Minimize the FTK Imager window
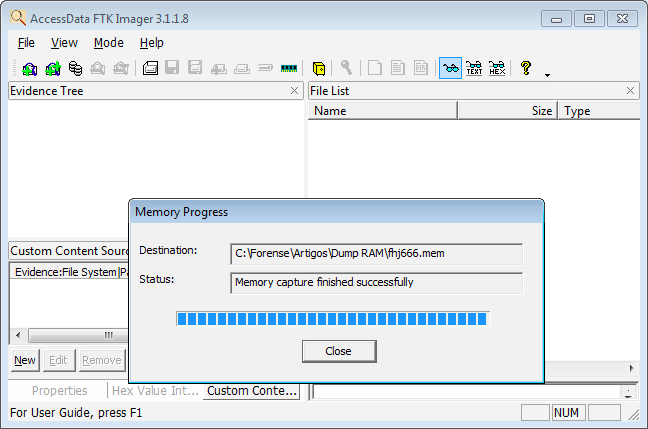The width and height of the screenshot is (648, 429). tap(556, 19)
